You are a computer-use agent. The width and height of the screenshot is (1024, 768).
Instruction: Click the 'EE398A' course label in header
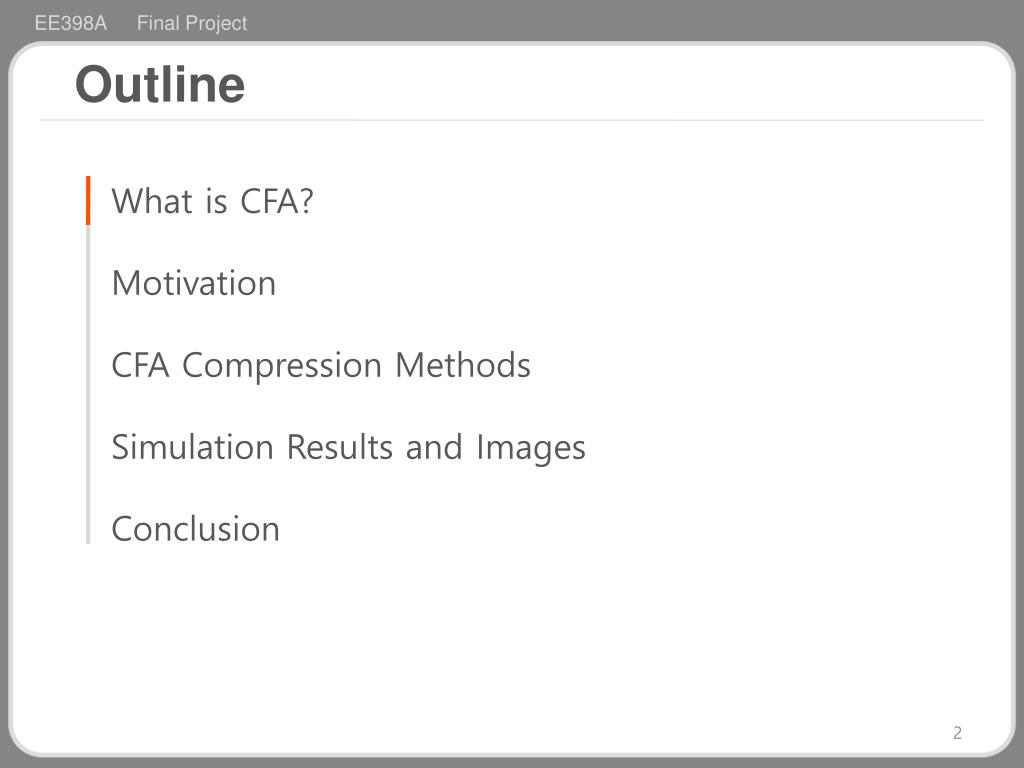coord(70,23)
